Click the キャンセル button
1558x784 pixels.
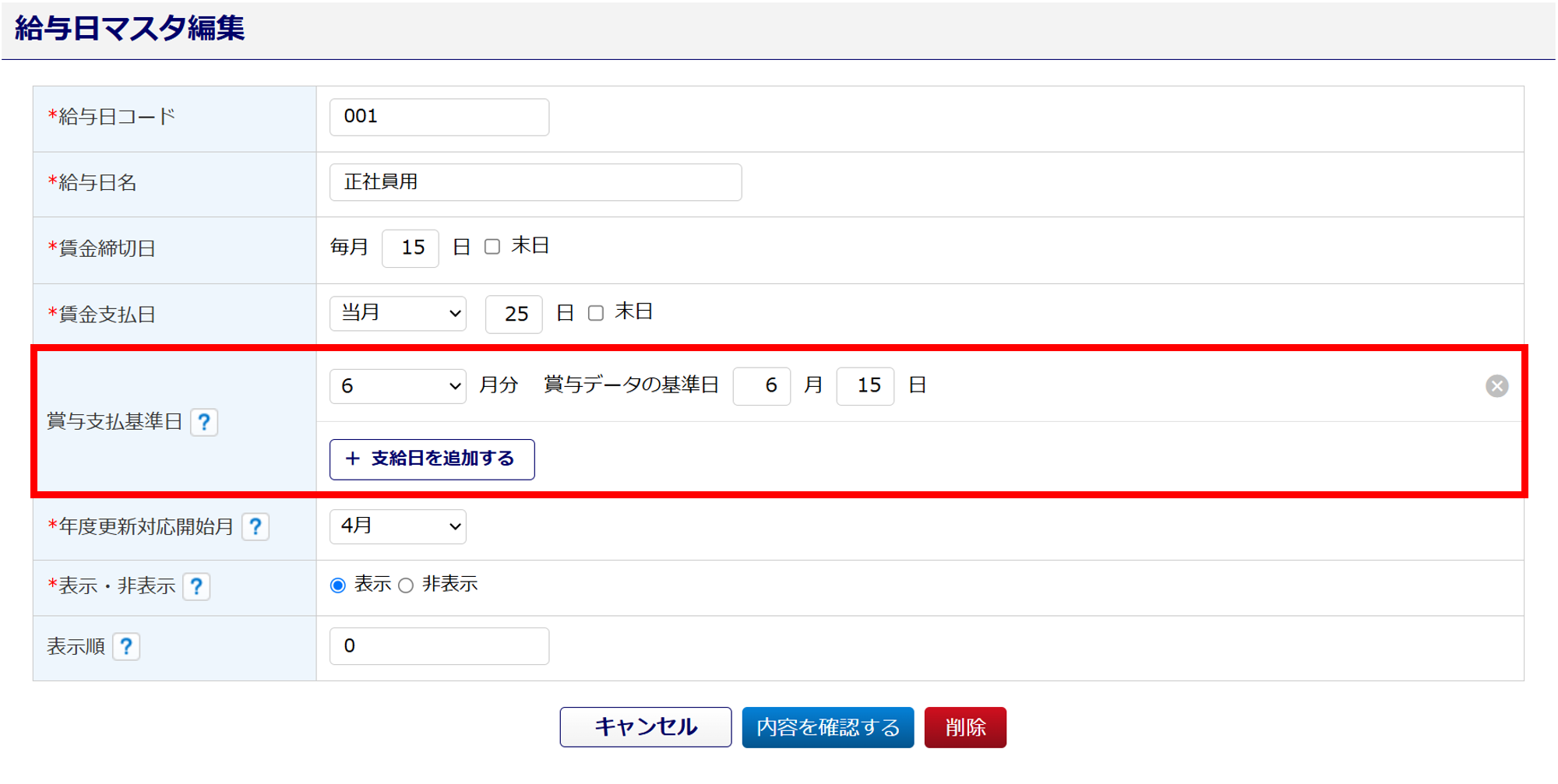coord(646,727)
